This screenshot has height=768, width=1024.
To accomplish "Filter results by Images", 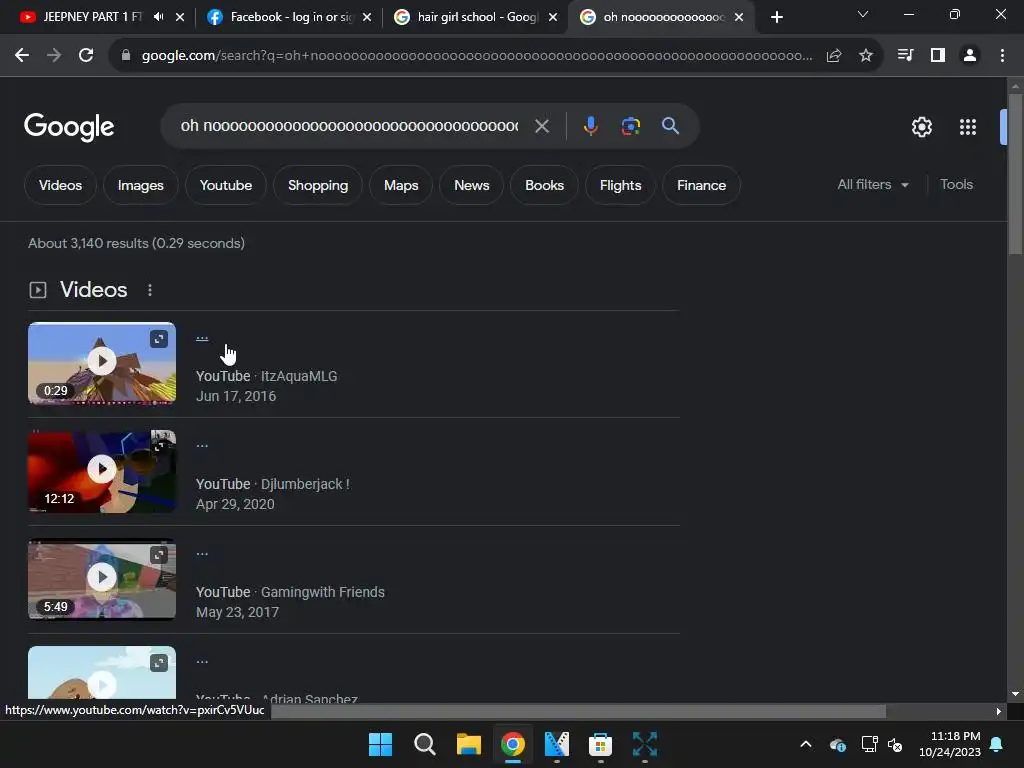I will click(140, 185).
